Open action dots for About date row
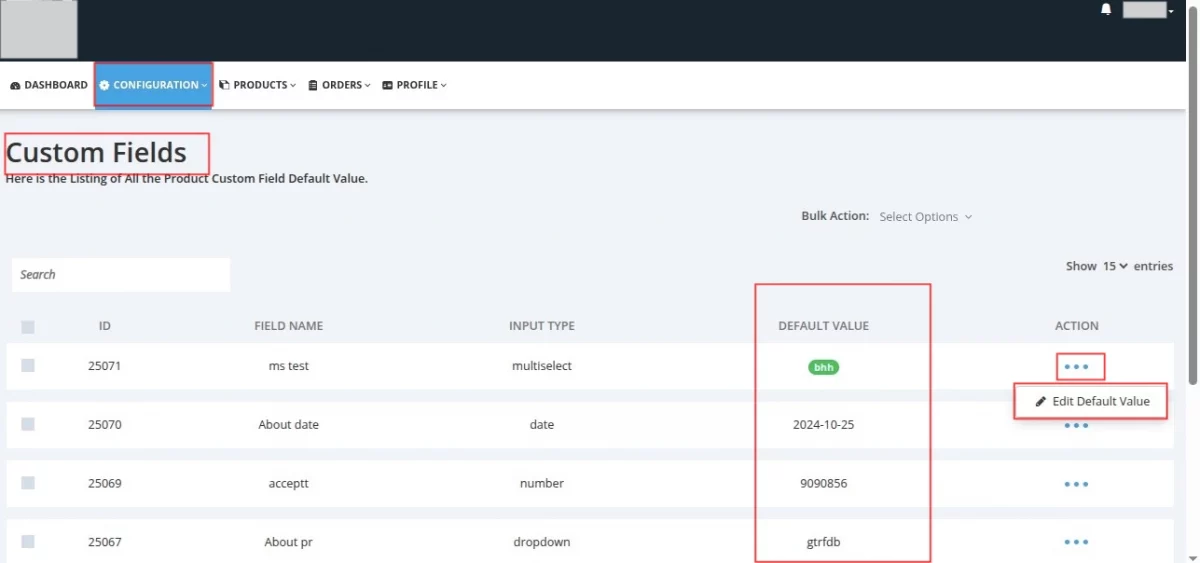 (1077, 426)
